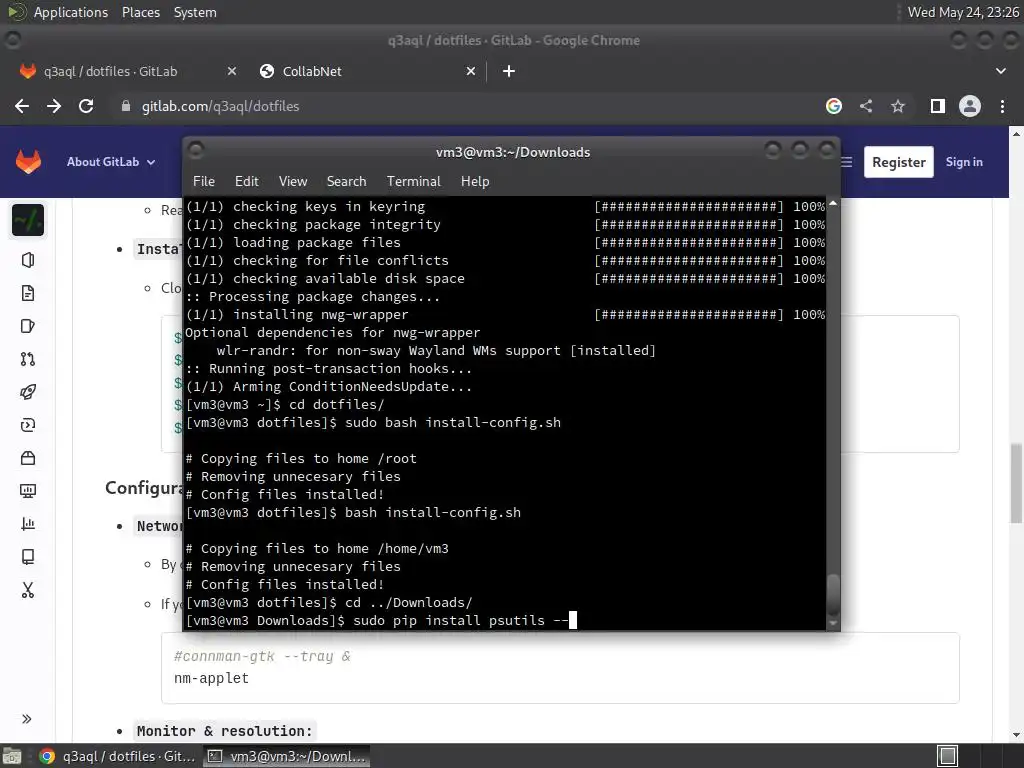Click the Sign in link
This screenshot has height=768, width=1024.
[964, 162]
